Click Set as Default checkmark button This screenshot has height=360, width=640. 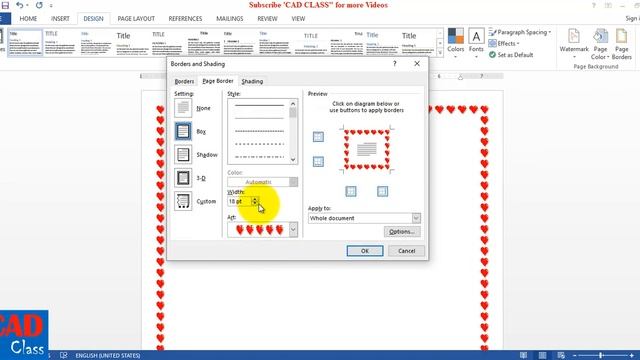511,55
